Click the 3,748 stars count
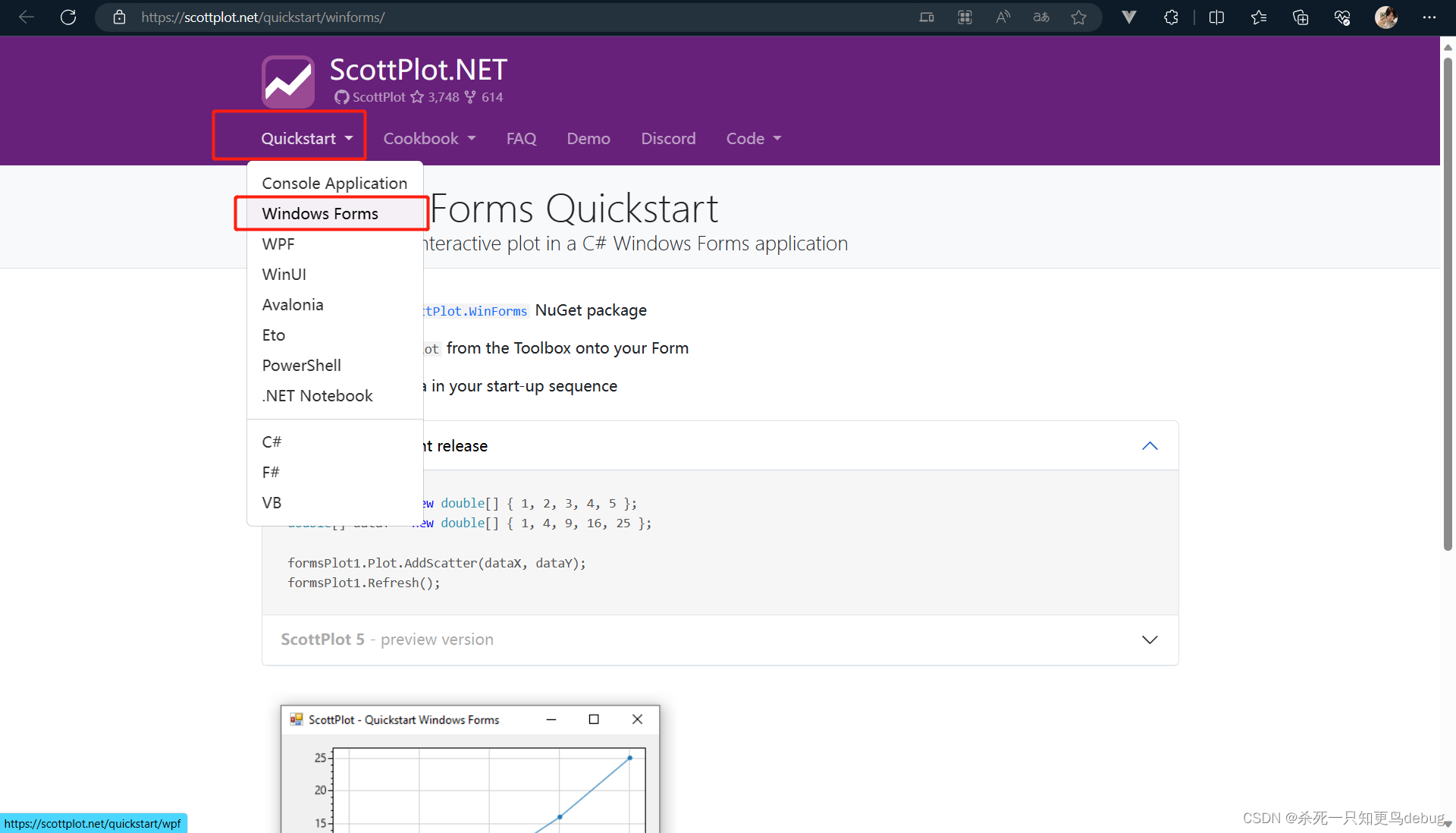 pyautogui.click(x=435, y=97)
